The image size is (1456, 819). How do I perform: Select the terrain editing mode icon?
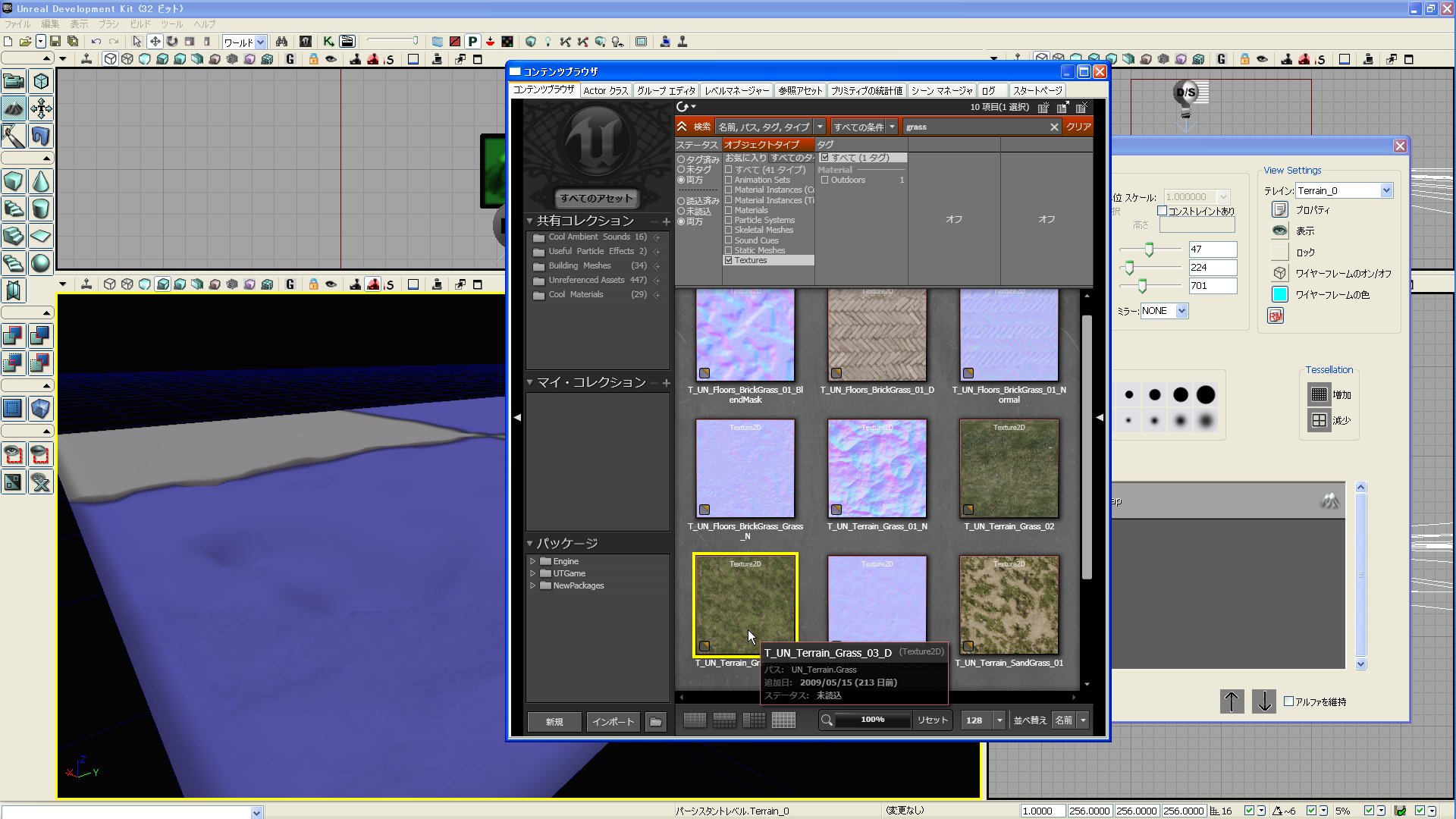click(x=13, y=108)
